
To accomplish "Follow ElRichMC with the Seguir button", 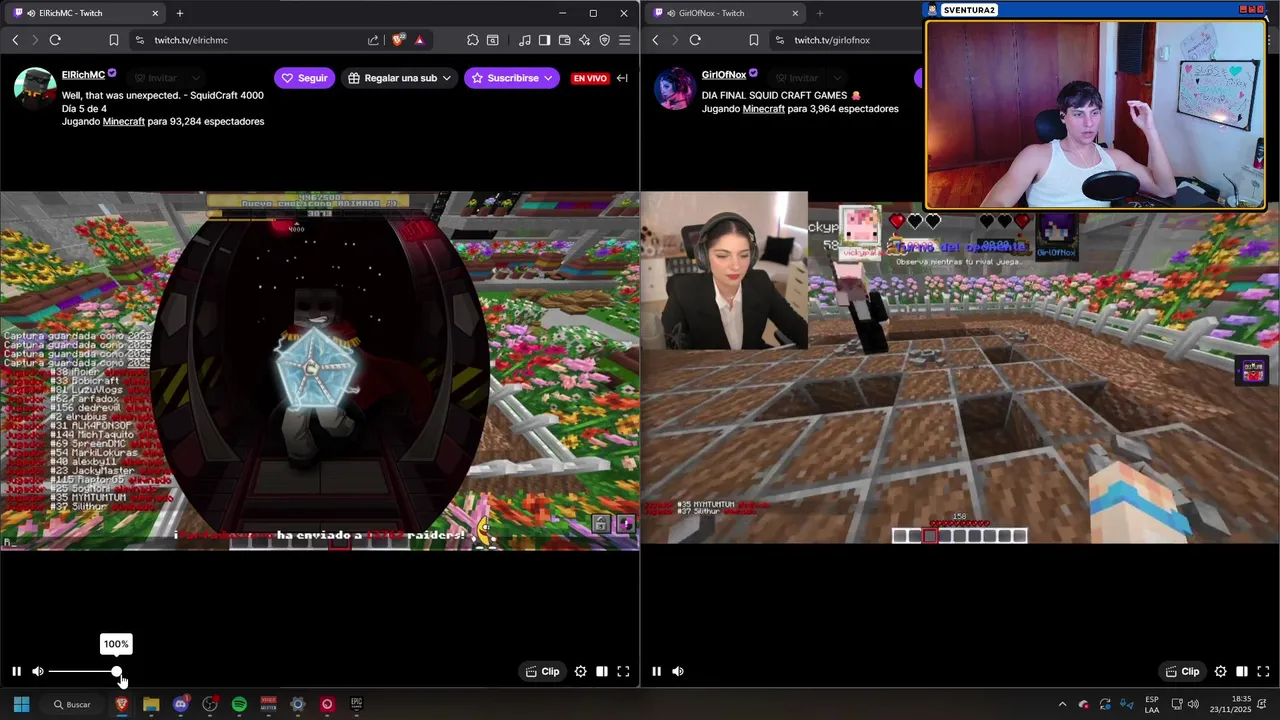I will coord(305,78).
